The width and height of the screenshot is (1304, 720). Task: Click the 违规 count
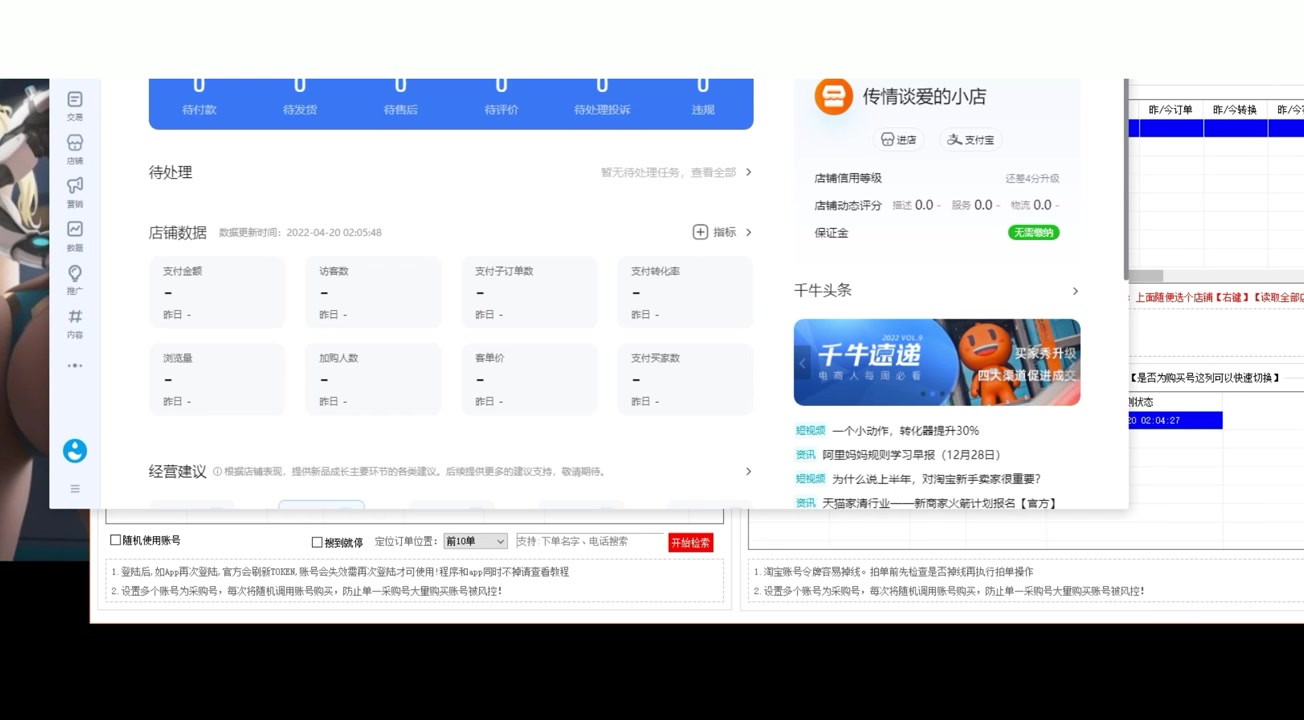click(703, 86)
